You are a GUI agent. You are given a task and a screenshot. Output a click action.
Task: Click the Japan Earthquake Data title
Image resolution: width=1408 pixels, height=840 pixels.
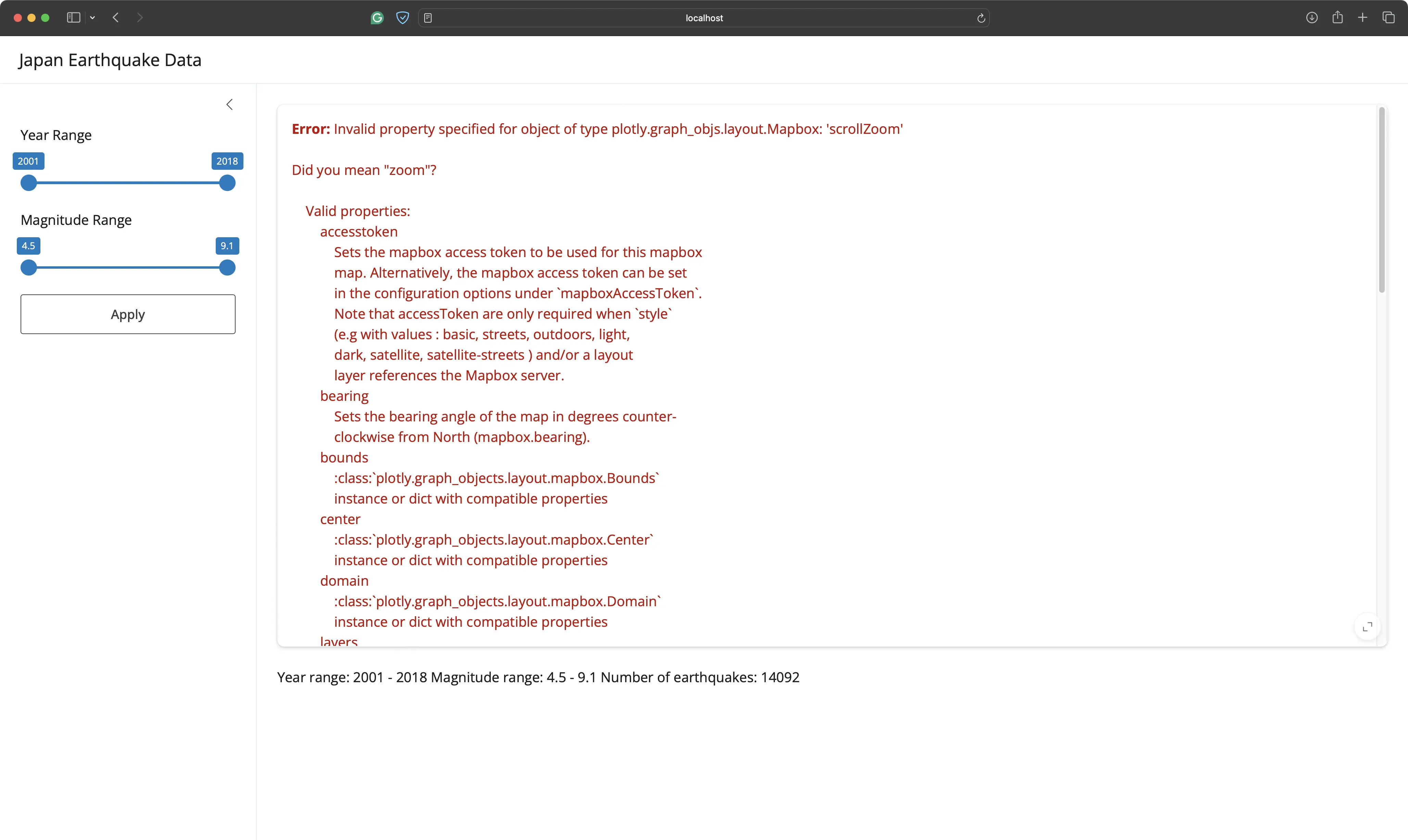[110, 60]
